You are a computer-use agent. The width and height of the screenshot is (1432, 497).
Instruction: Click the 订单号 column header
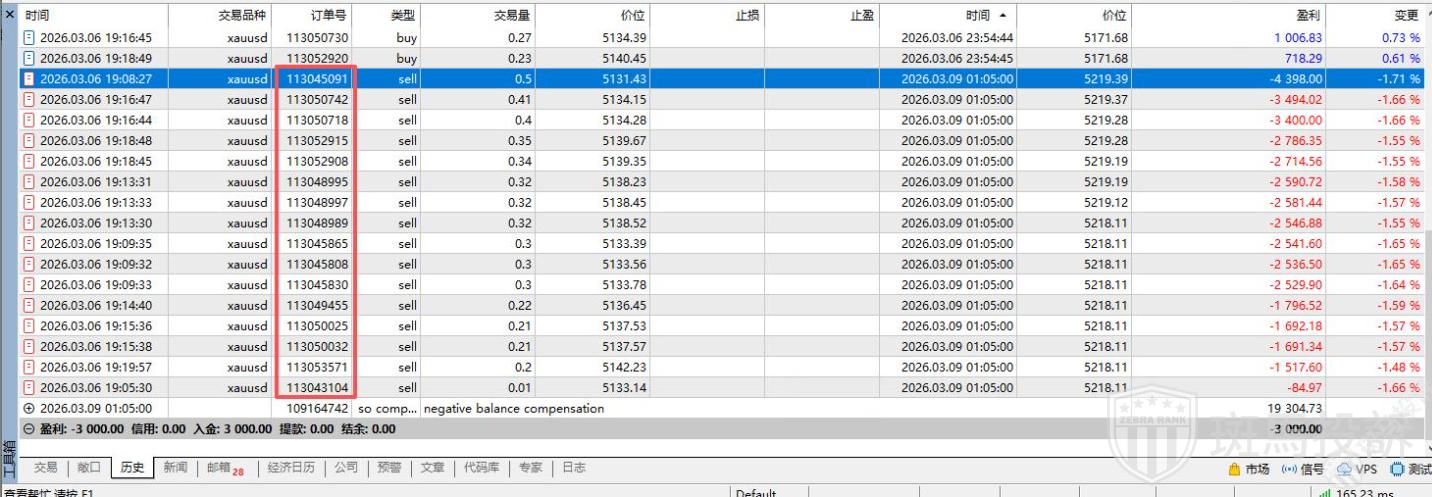315,15
